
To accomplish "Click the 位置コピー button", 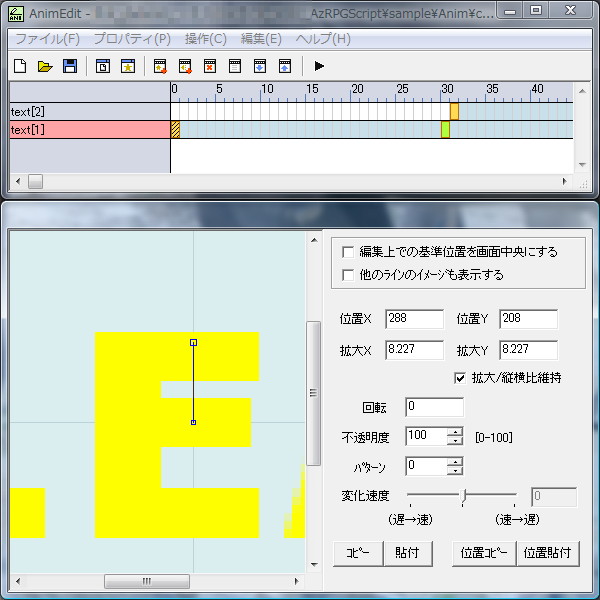I will [484, 553].
